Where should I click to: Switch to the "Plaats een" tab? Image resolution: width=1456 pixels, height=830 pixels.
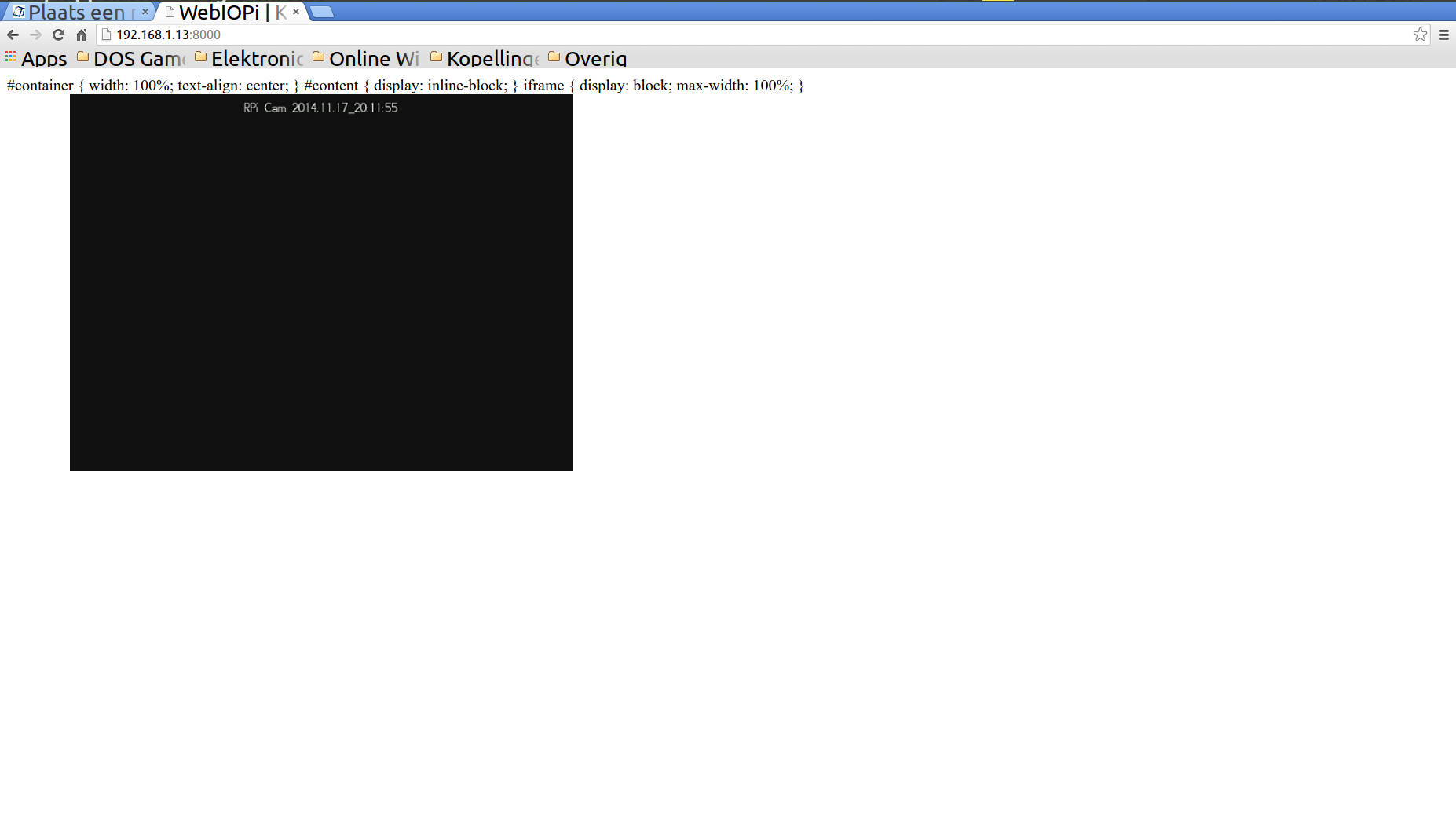tap(75, 13)
